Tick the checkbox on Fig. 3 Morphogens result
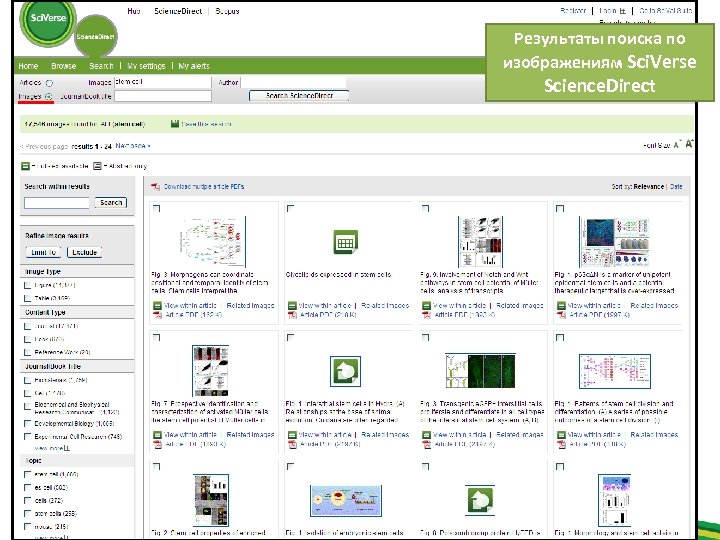 pos(157,208)
